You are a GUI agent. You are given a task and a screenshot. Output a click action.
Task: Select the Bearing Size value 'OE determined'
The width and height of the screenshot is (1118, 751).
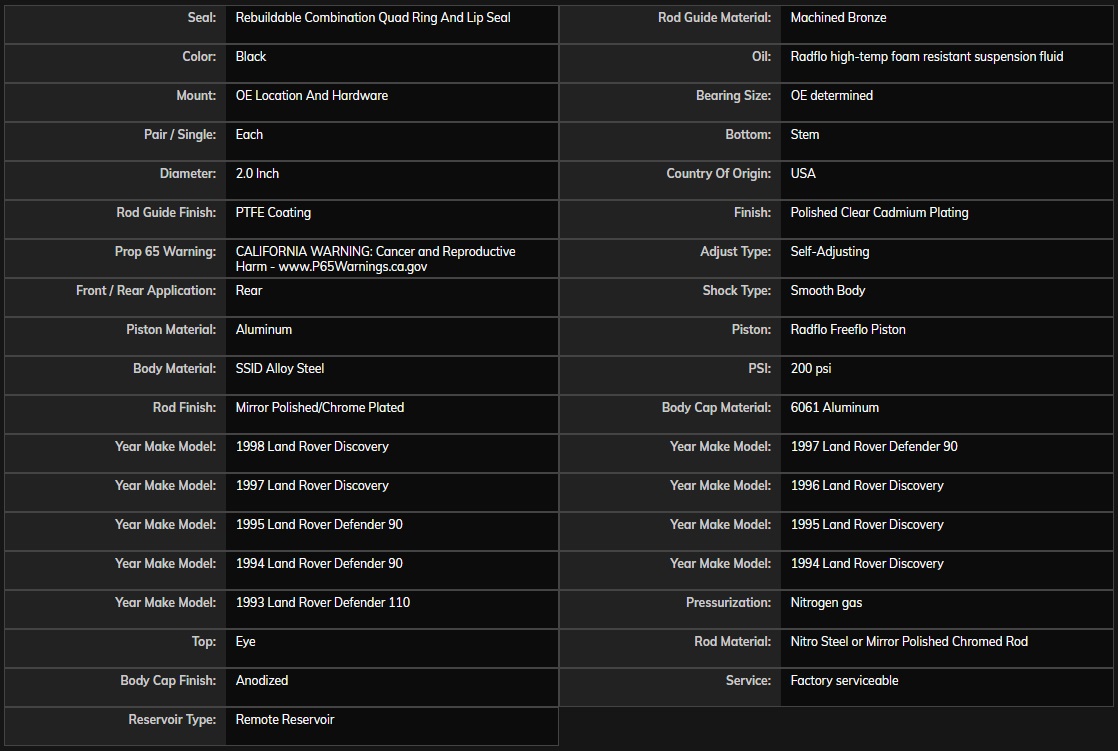(x=831, y=96)
